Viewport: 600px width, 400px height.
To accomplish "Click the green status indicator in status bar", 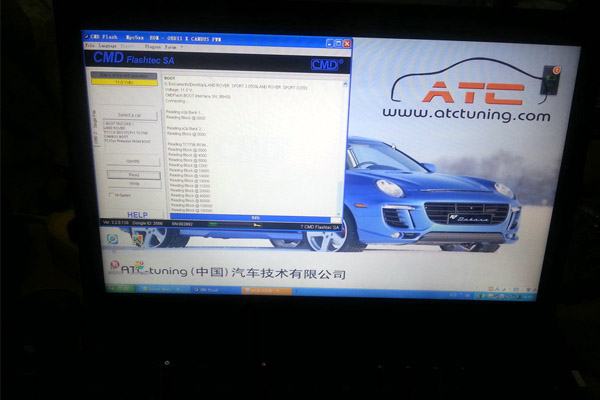I will click(x=213, y=224).
